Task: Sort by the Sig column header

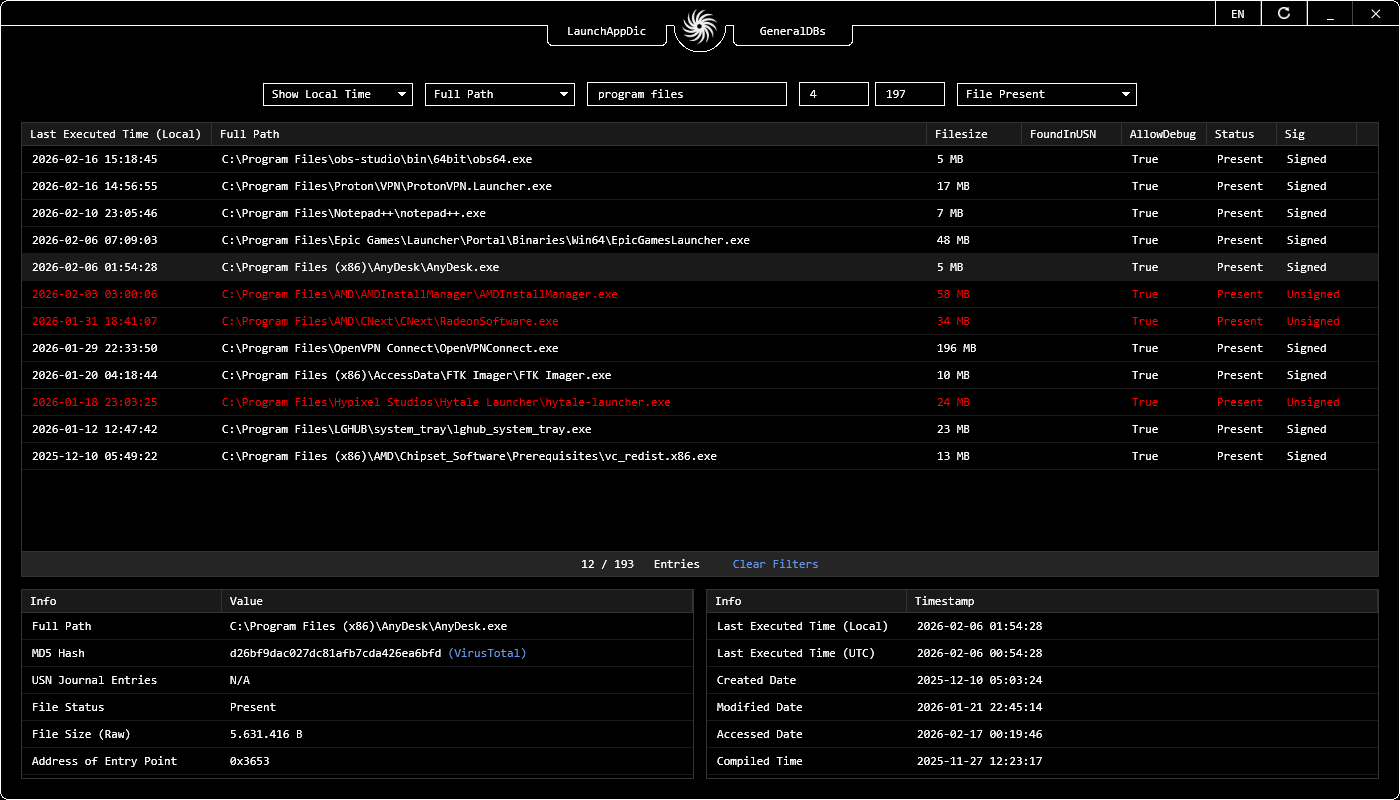Action: tap(1305, 133)
